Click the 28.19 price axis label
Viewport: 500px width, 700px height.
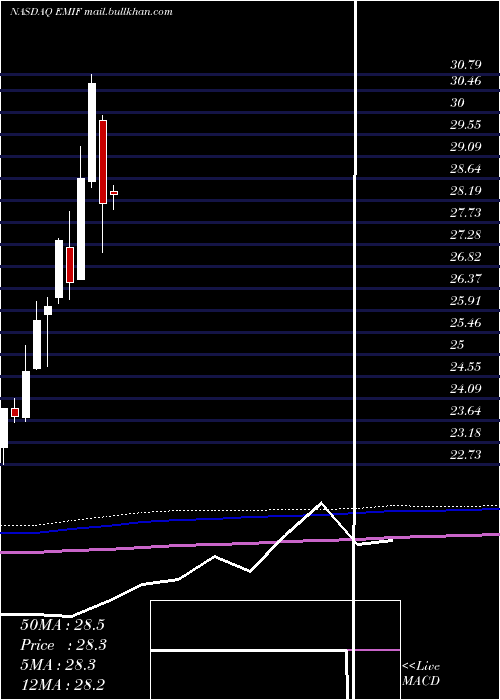pos(466,191)
